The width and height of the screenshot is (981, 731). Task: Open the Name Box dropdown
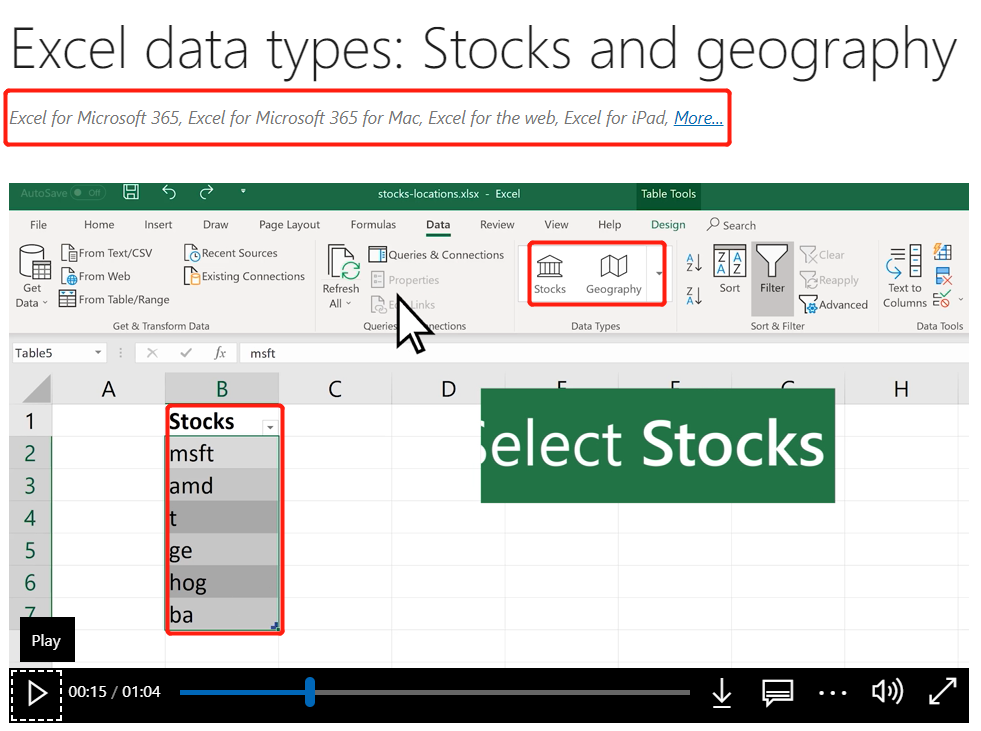[98, 353]
